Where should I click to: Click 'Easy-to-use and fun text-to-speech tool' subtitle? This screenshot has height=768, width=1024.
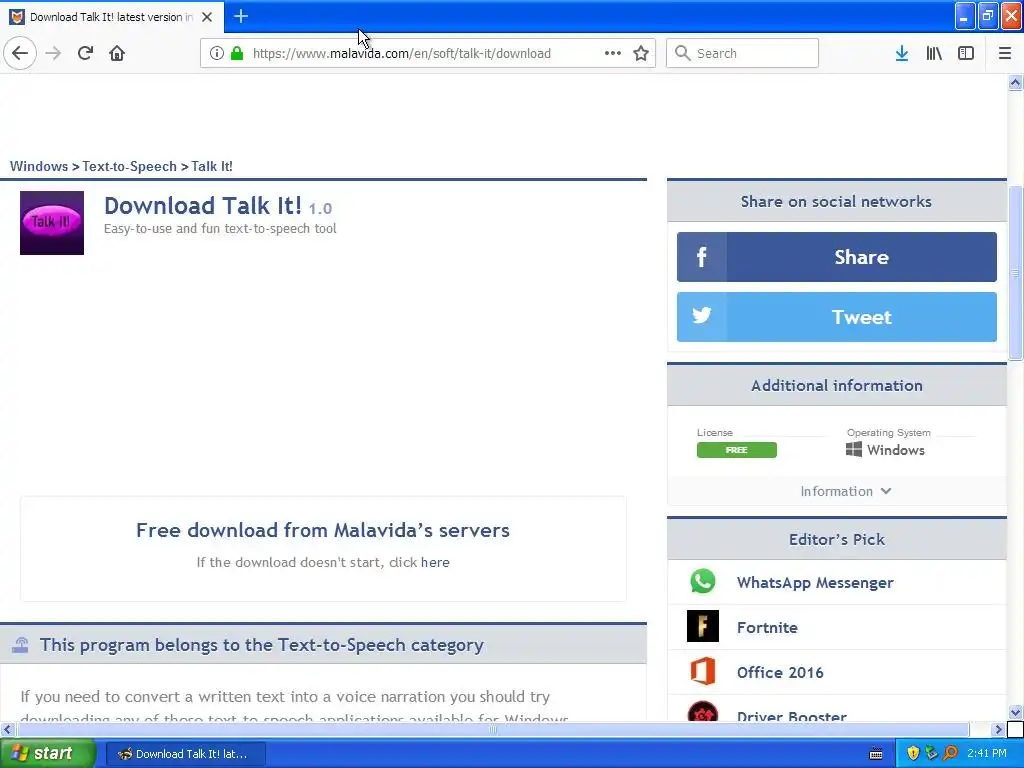coord(220,229)
